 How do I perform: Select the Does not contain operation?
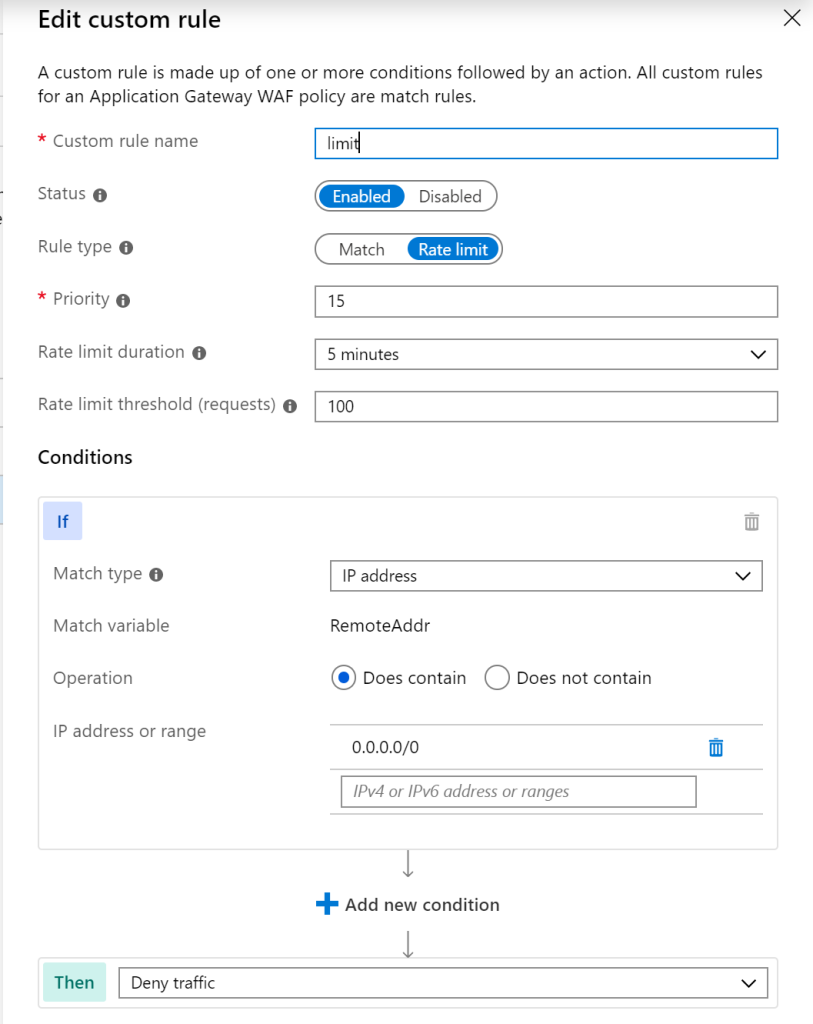click(x=496, y=678)
